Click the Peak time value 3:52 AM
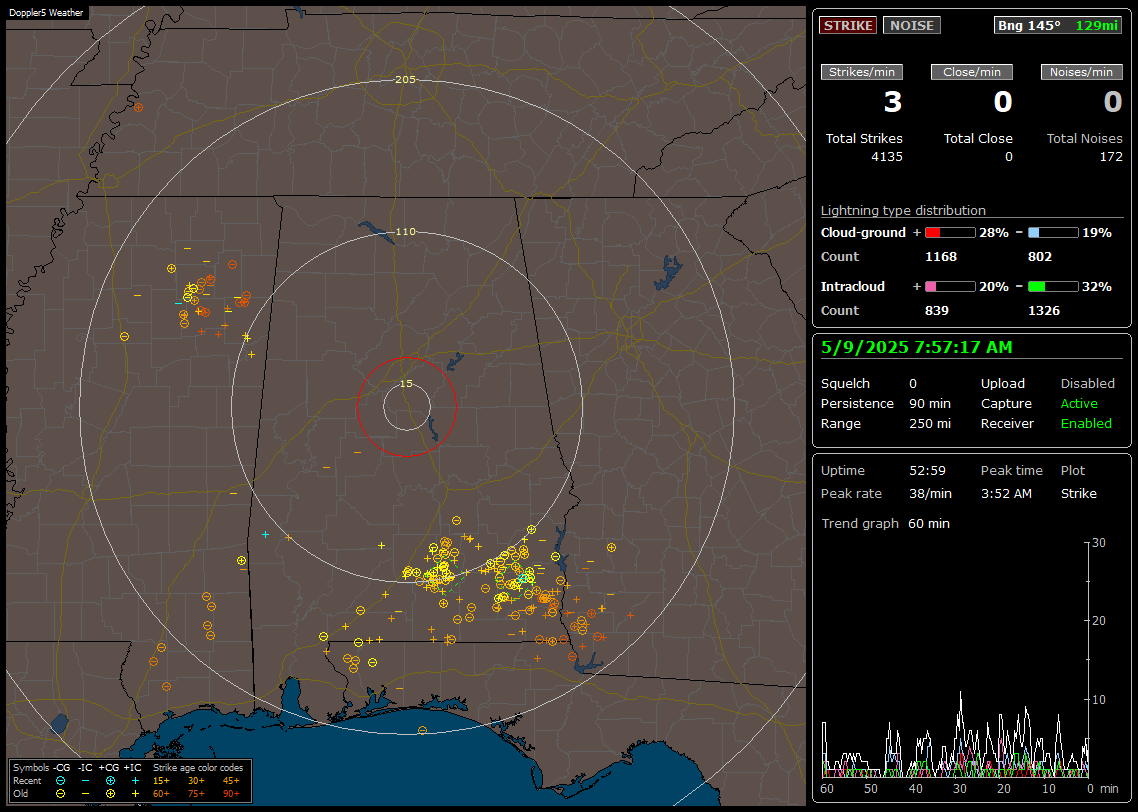 pyautogui.click(x=1006, y=493)
